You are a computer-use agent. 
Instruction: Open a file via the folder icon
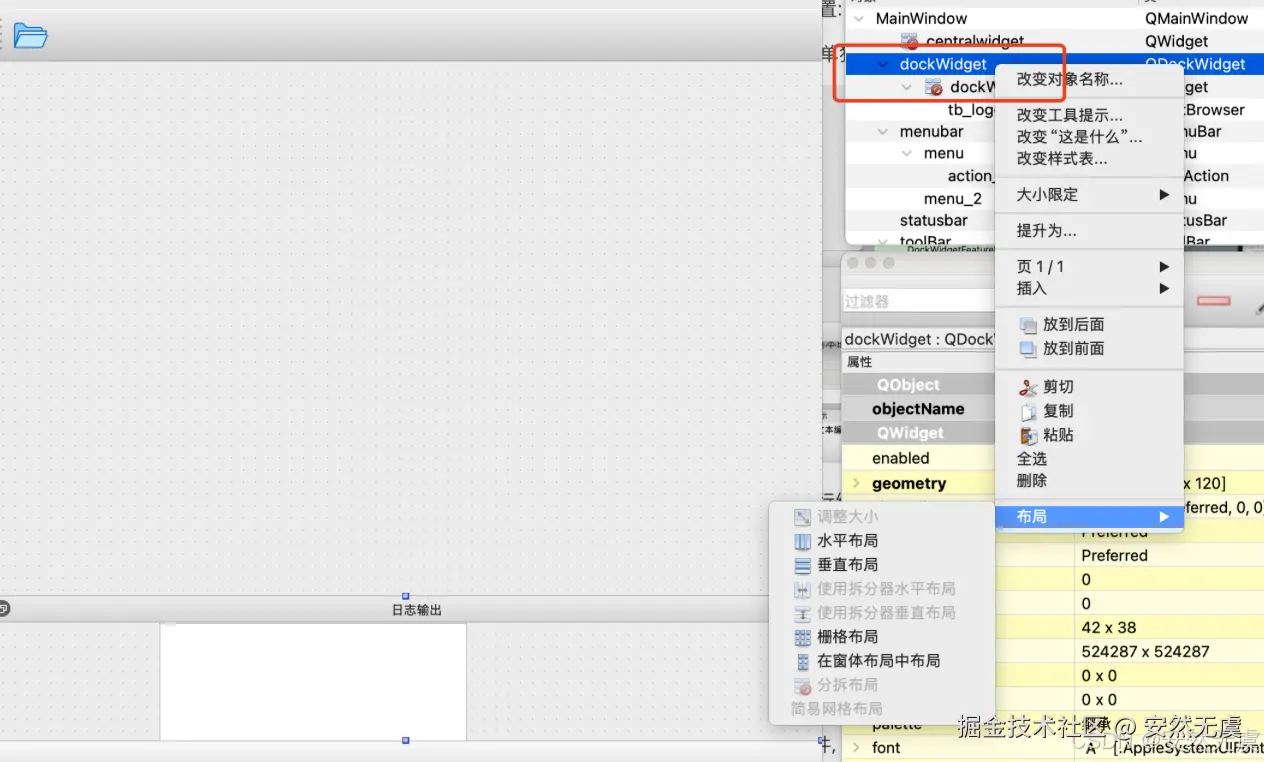click(x=31, y=34)
